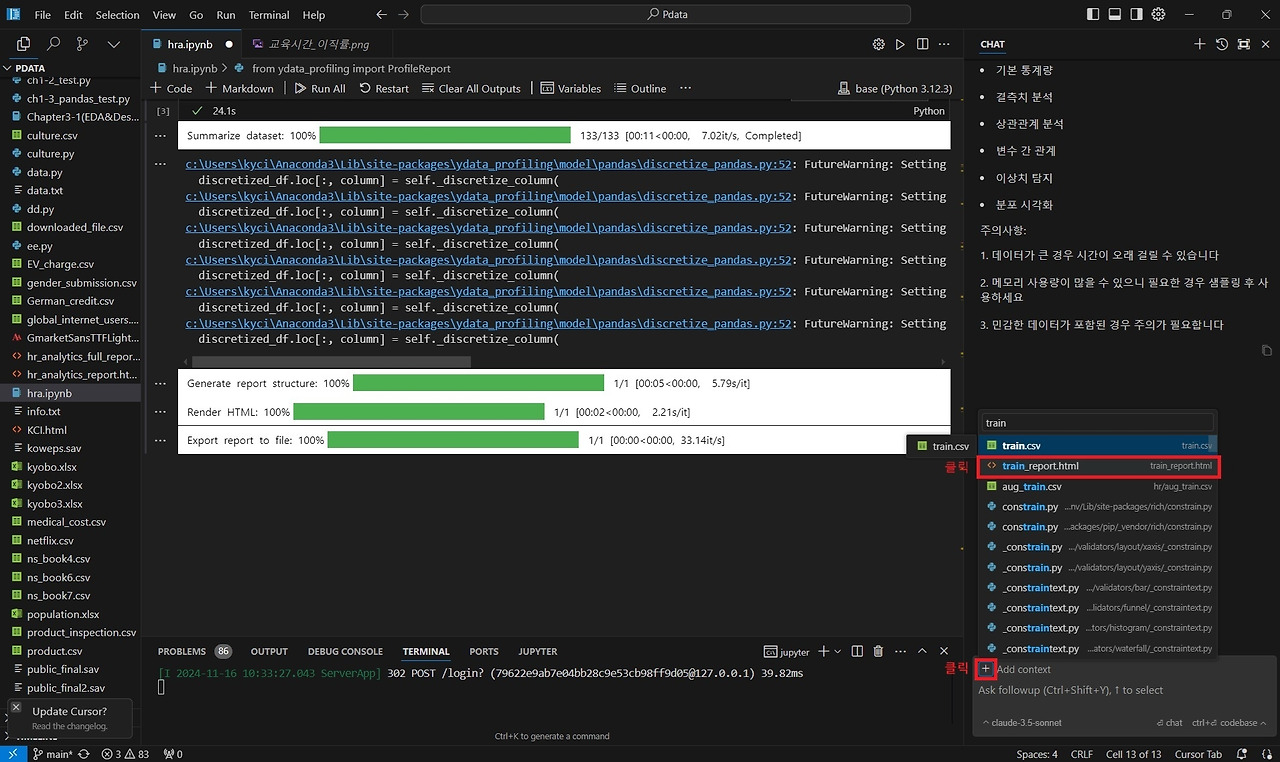Go forward with the navigation arrow
Image resolution: width=1280 pixels, height=762 pixels.
tap(403, 15)
